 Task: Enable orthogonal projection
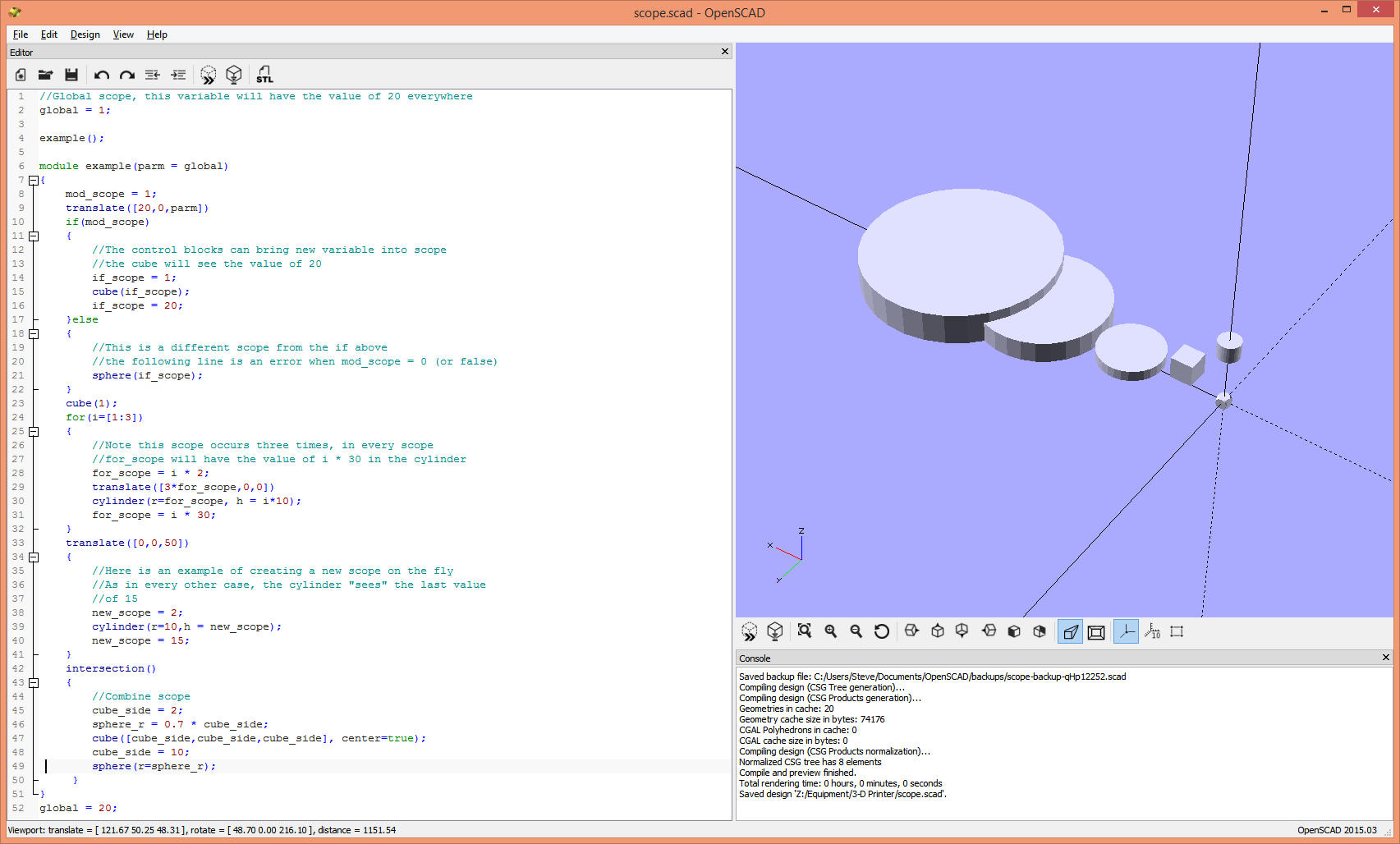tap(1096, 631)
